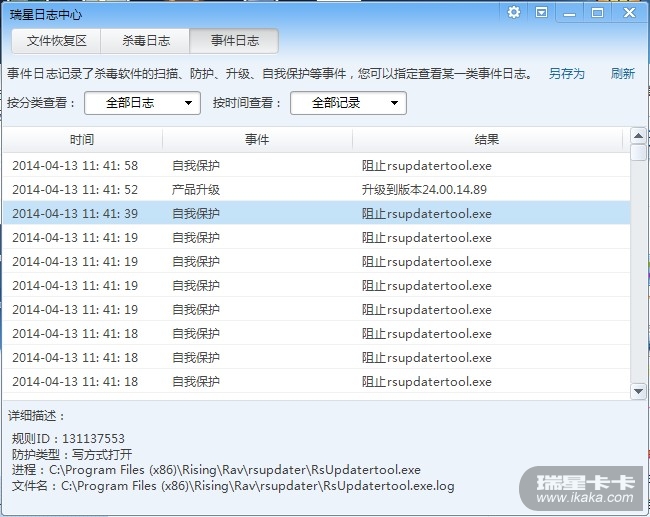Click 升级到版本24.00.14.89 result cell
The width and height of the screenshot is (650, 517).
(424, 190)
